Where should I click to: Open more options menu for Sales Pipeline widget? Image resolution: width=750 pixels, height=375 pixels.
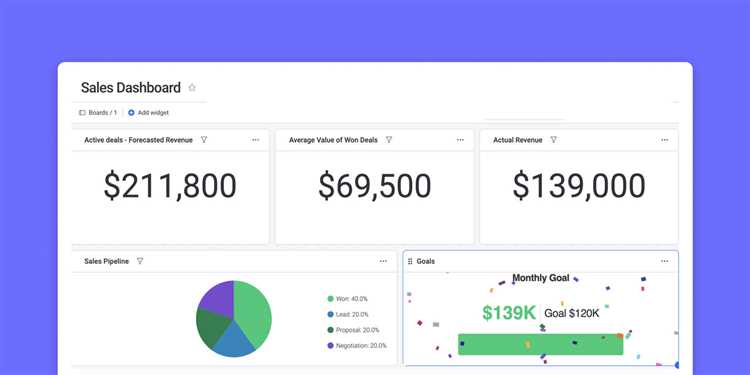[x=383, y=261]
